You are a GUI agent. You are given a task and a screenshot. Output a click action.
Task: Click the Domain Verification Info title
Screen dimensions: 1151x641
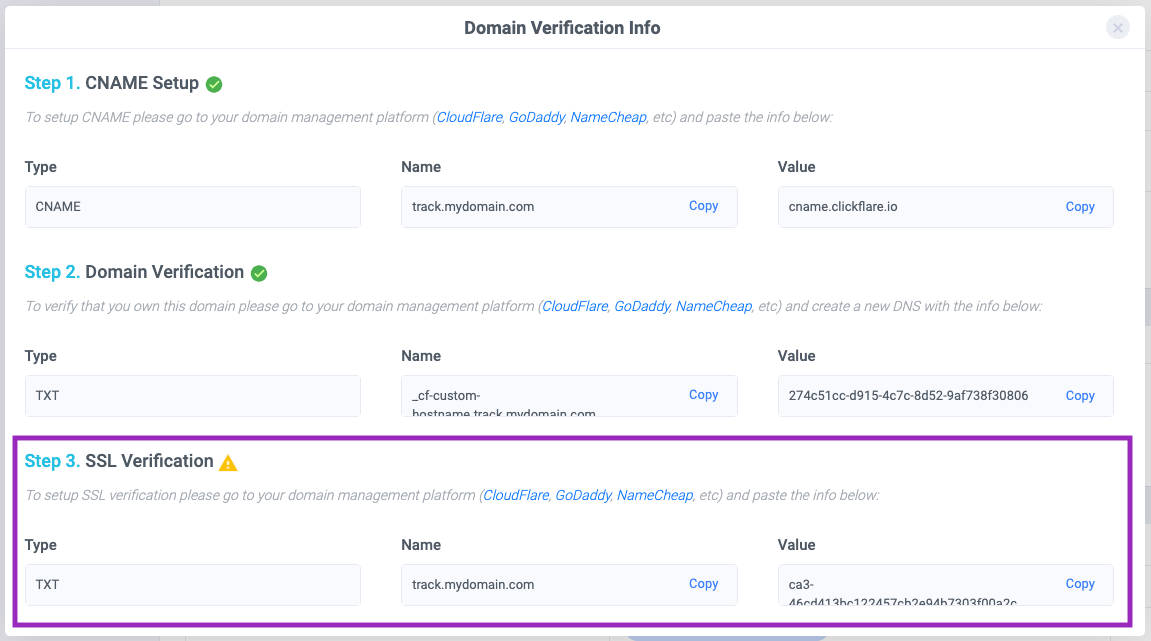pyautogui.click(x=562, y=28)
